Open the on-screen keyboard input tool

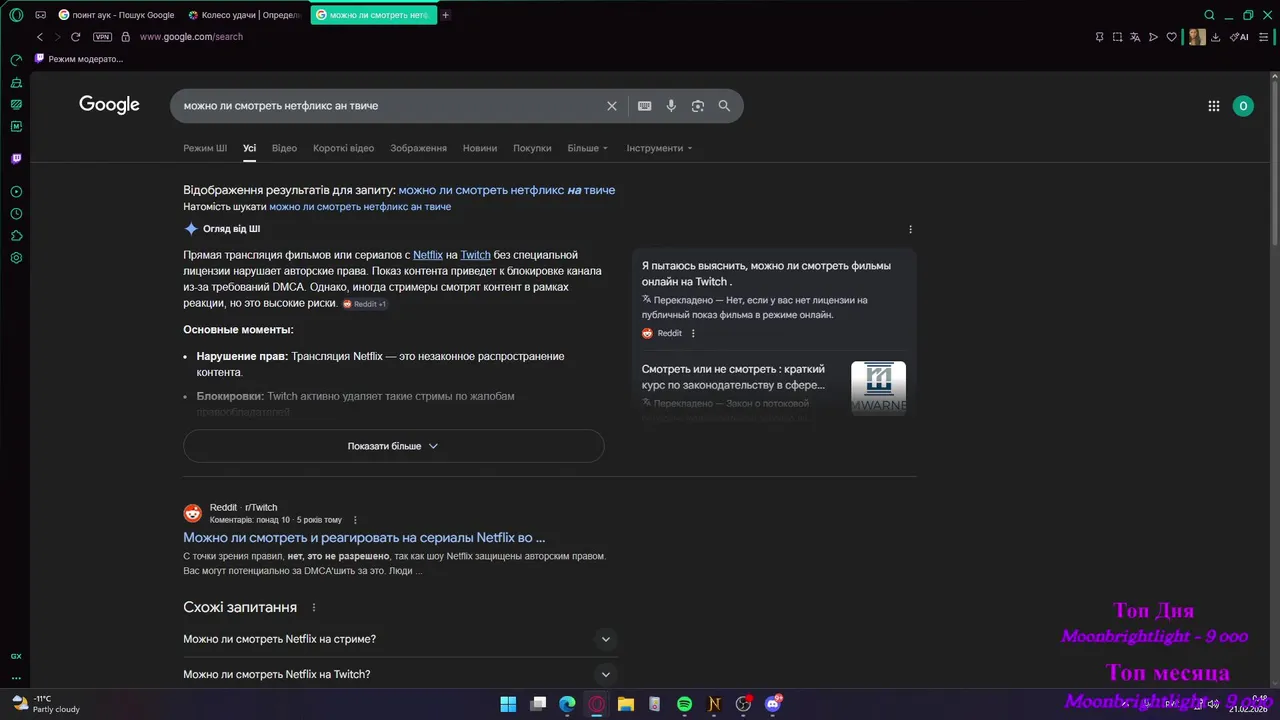tap(645, 106)
